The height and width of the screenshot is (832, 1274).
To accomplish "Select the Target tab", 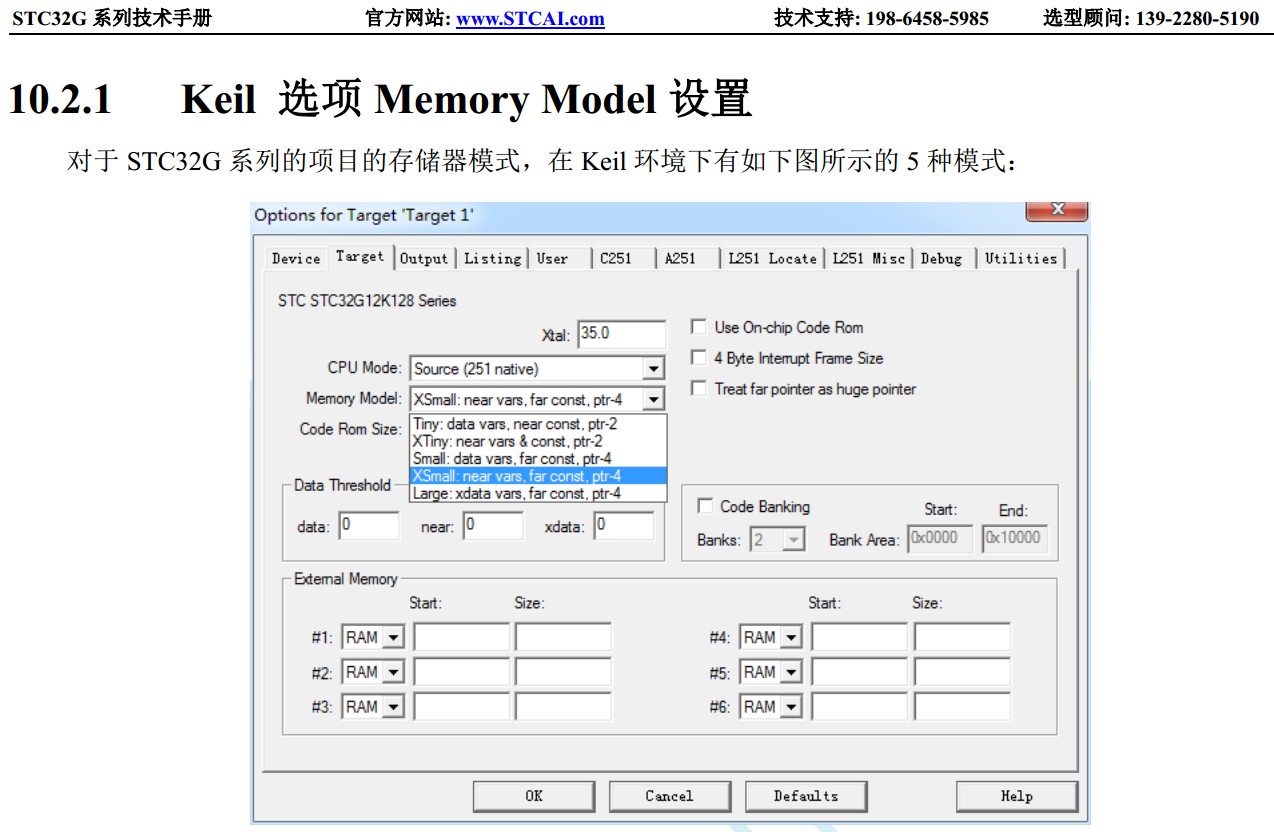I will click(x=360, y=256).
